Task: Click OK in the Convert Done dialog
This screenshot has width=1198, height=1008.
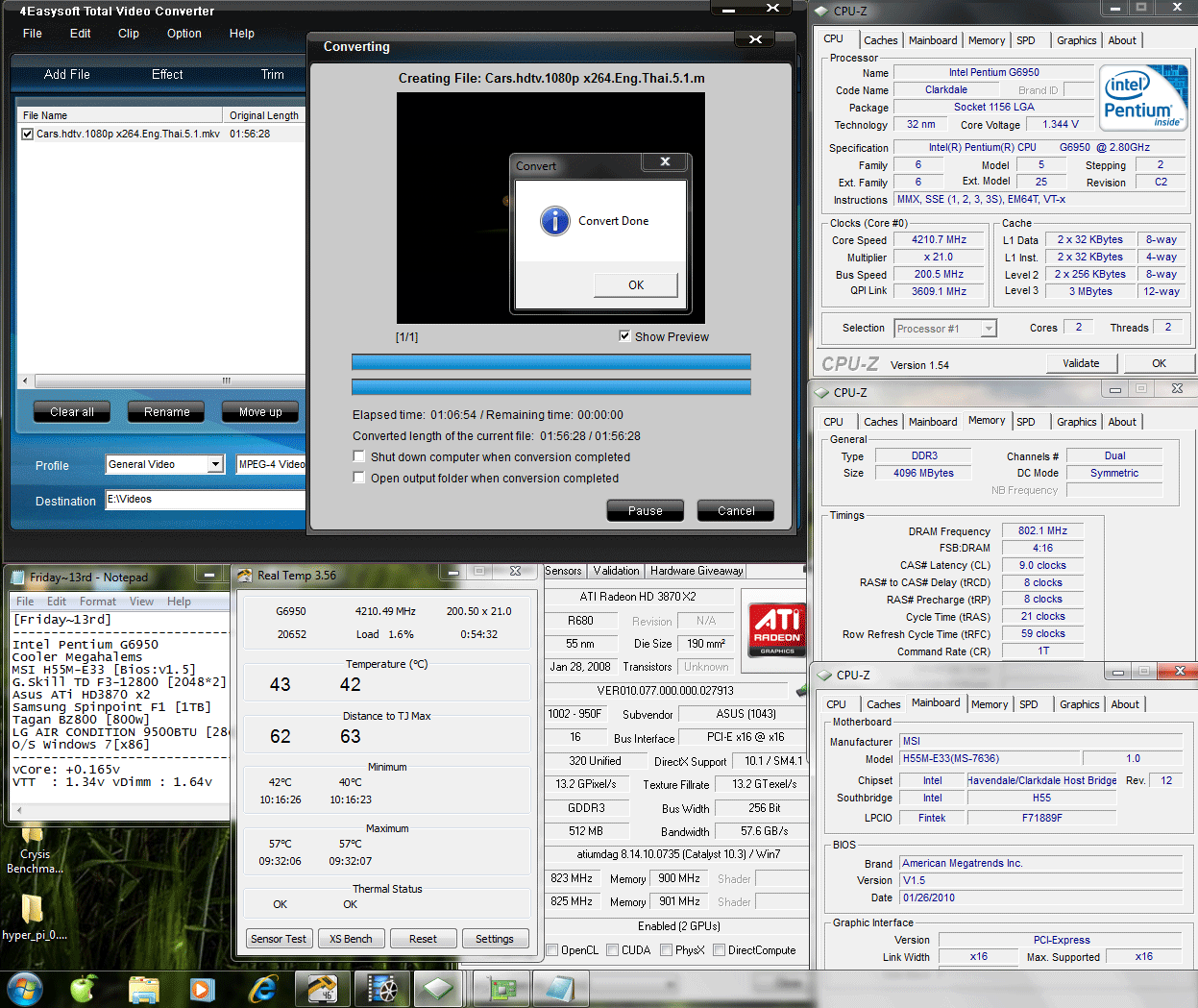Action: [636, 285]
